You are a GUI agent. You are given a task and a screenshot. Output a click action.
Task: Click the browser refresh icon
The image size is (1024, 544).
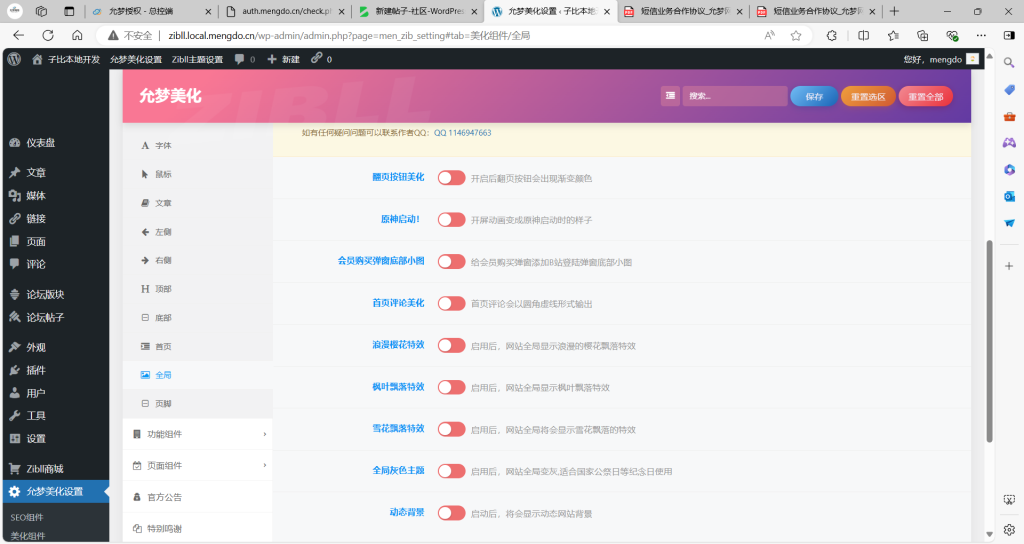[48, 35]
